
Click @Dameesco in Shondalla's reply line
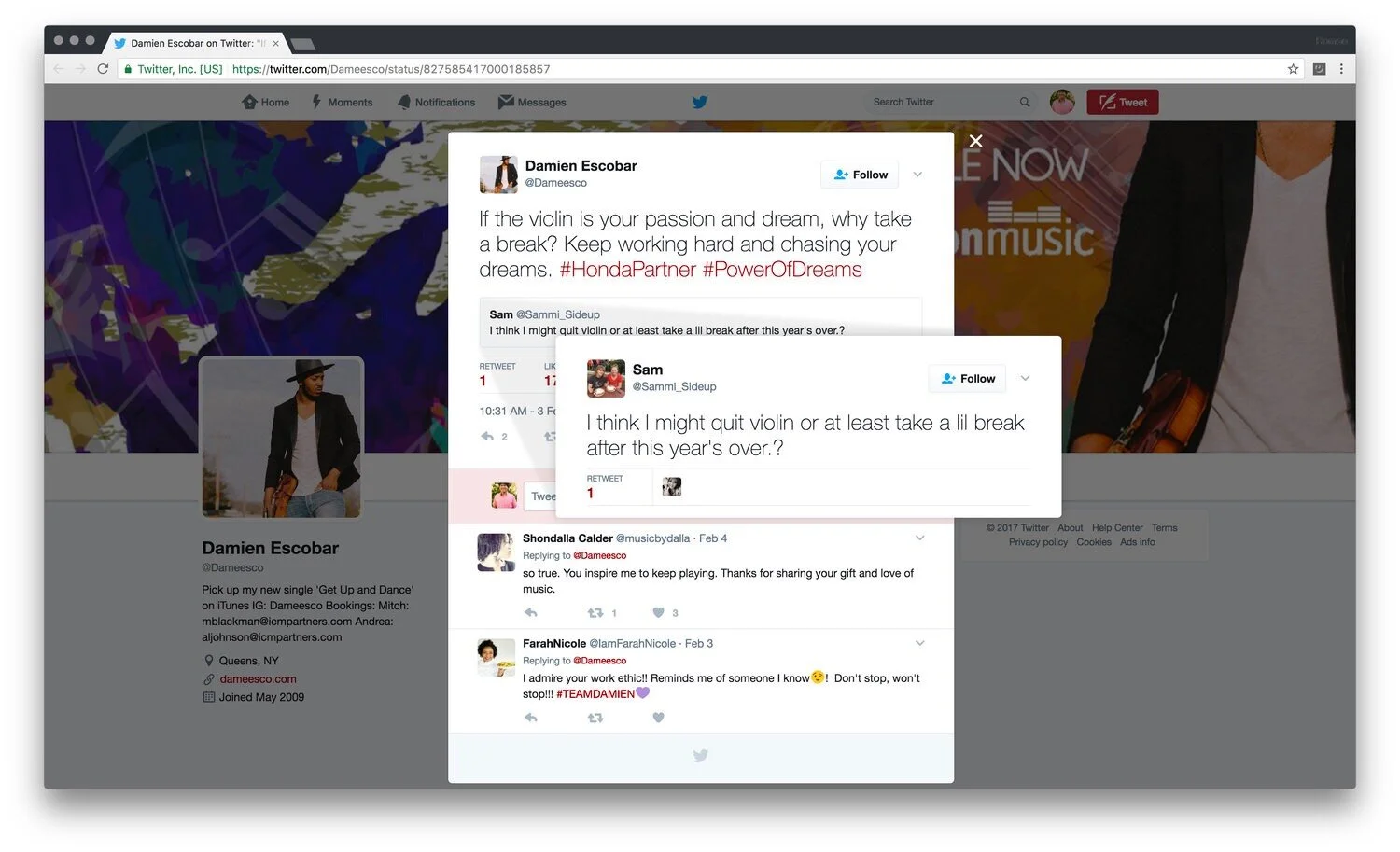[x=599, y=555]
